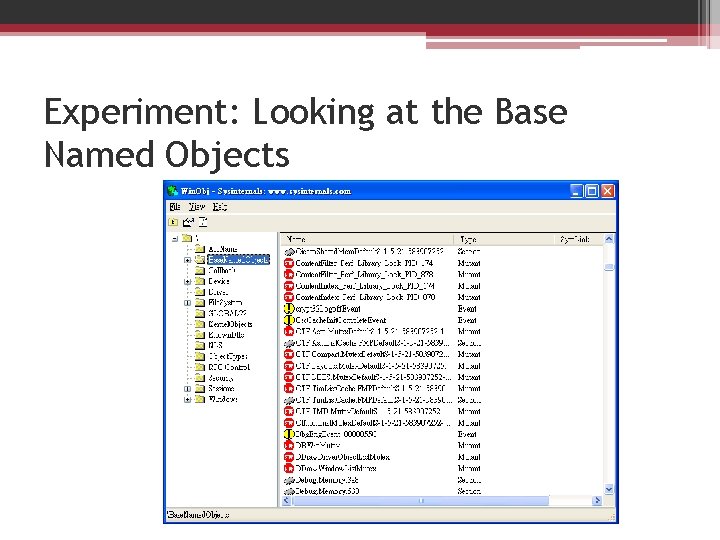Image resolution: width=720 pixels, height=540 pixels.
Task: Select the CTF.Compart.Mutex mutant icon
Action: point(289,354)
